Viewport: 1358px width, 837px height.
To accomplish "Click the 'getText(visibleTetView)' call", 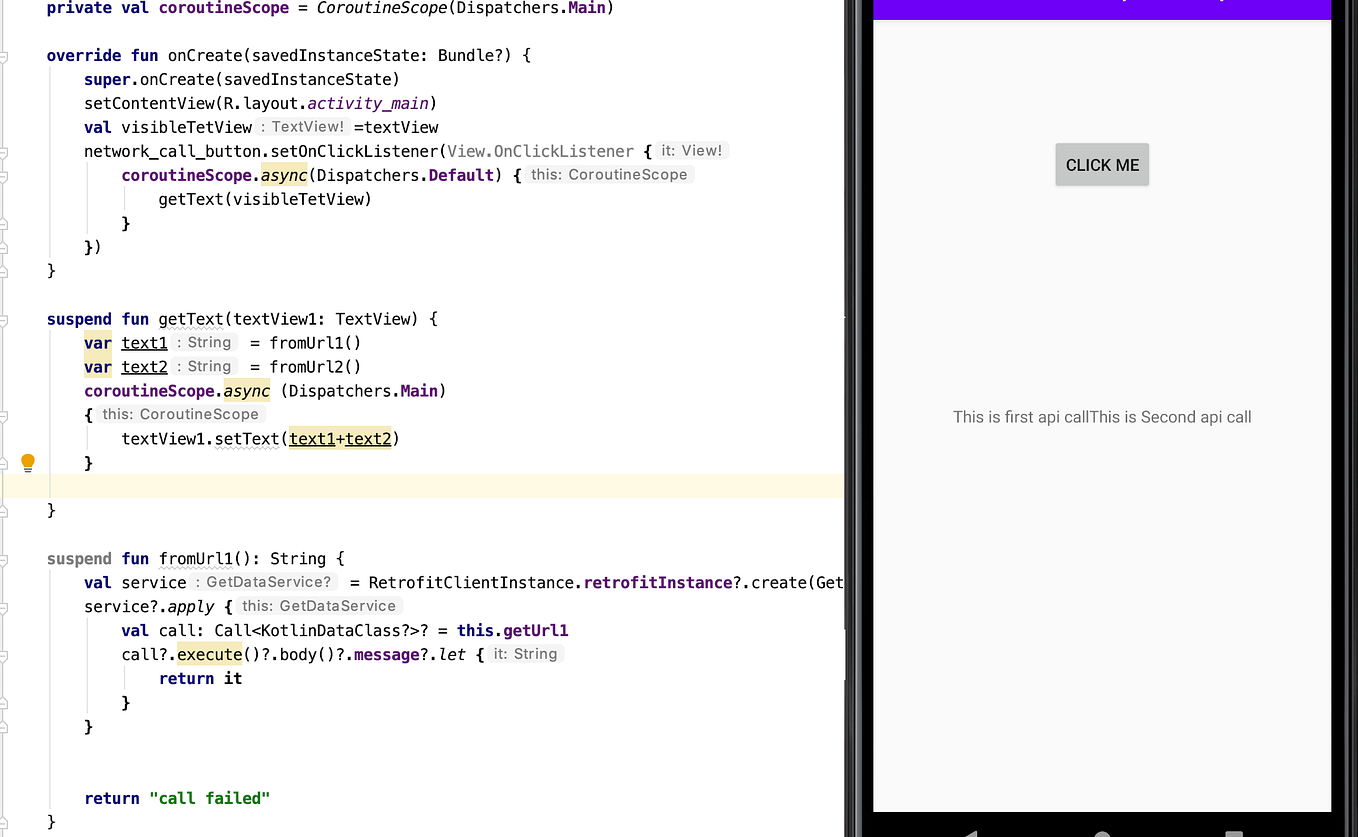I will pyautogui.click(x=265, y=199).
